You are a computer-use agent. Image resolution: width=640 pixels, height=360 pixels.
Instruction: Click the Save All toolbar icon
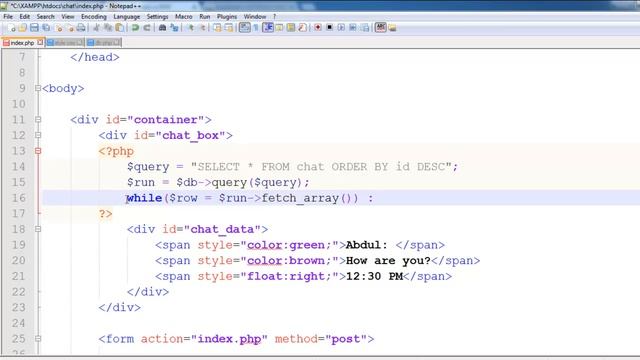(46, 28)
